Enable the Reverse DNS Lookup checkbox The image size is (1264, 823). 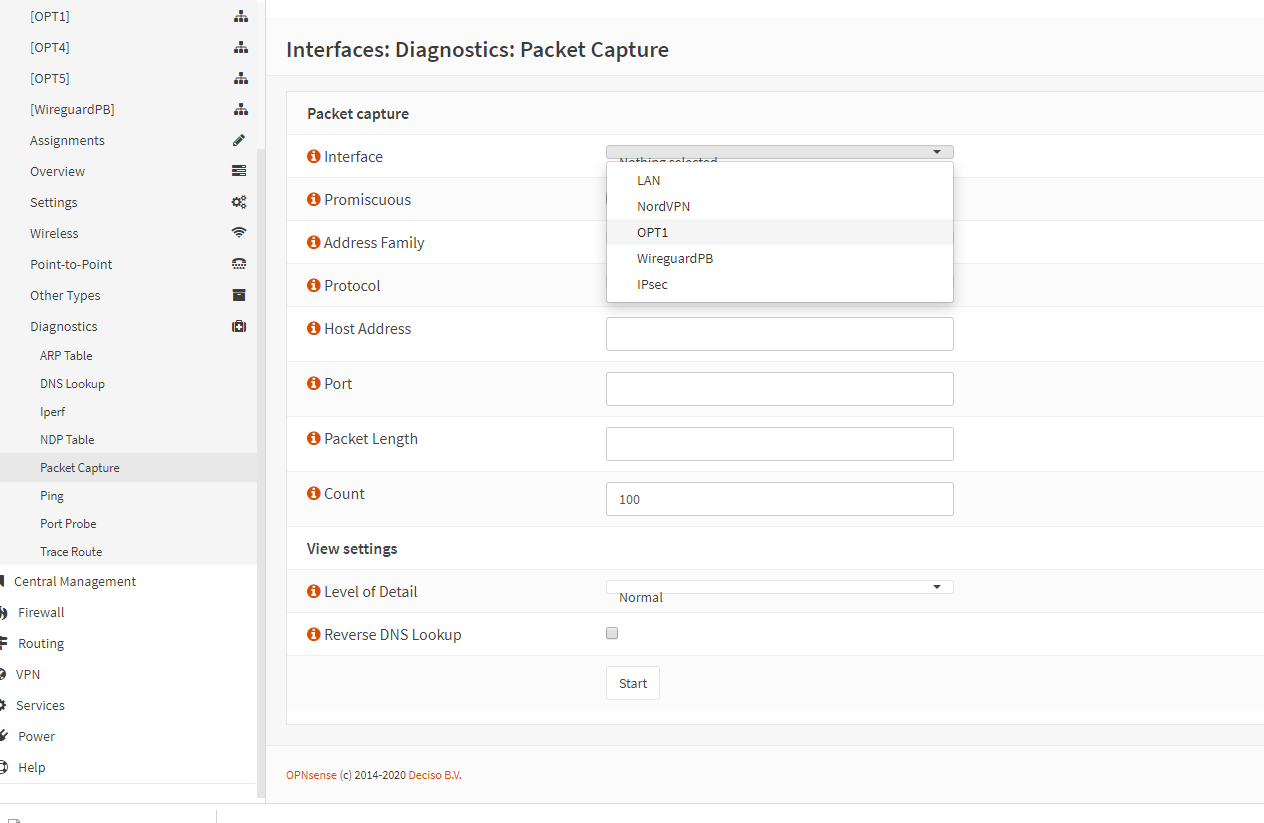tap(612, 633)
